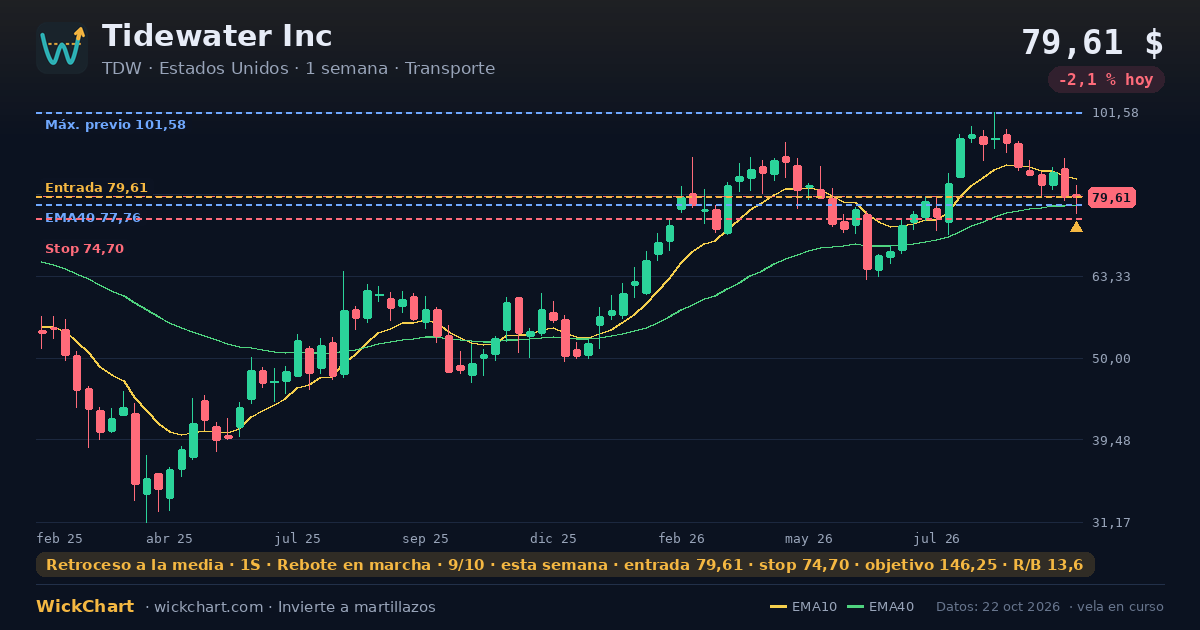Click the TDW · Estados Unidos subtitle line
The width and height of the screenshot is (1200, 630).
298,68
